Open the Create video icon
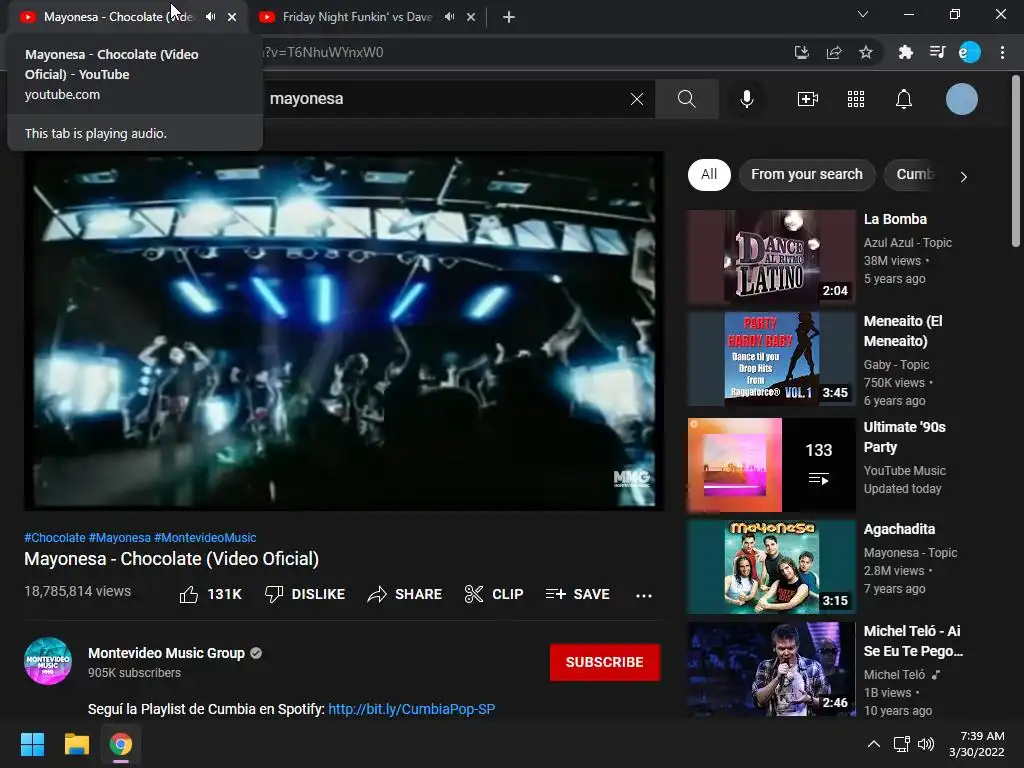1024x768 pixels. 808,99
